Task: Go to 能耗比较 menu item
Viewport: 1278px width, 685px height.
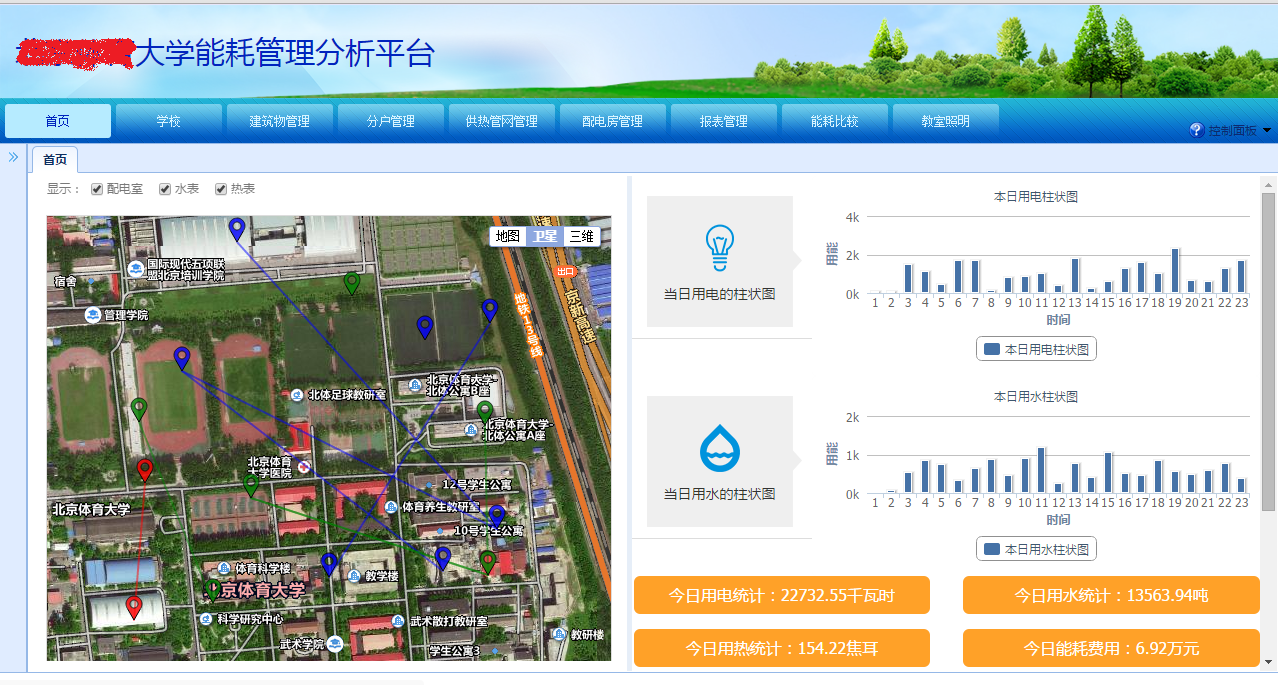Action: pos(834,121)
